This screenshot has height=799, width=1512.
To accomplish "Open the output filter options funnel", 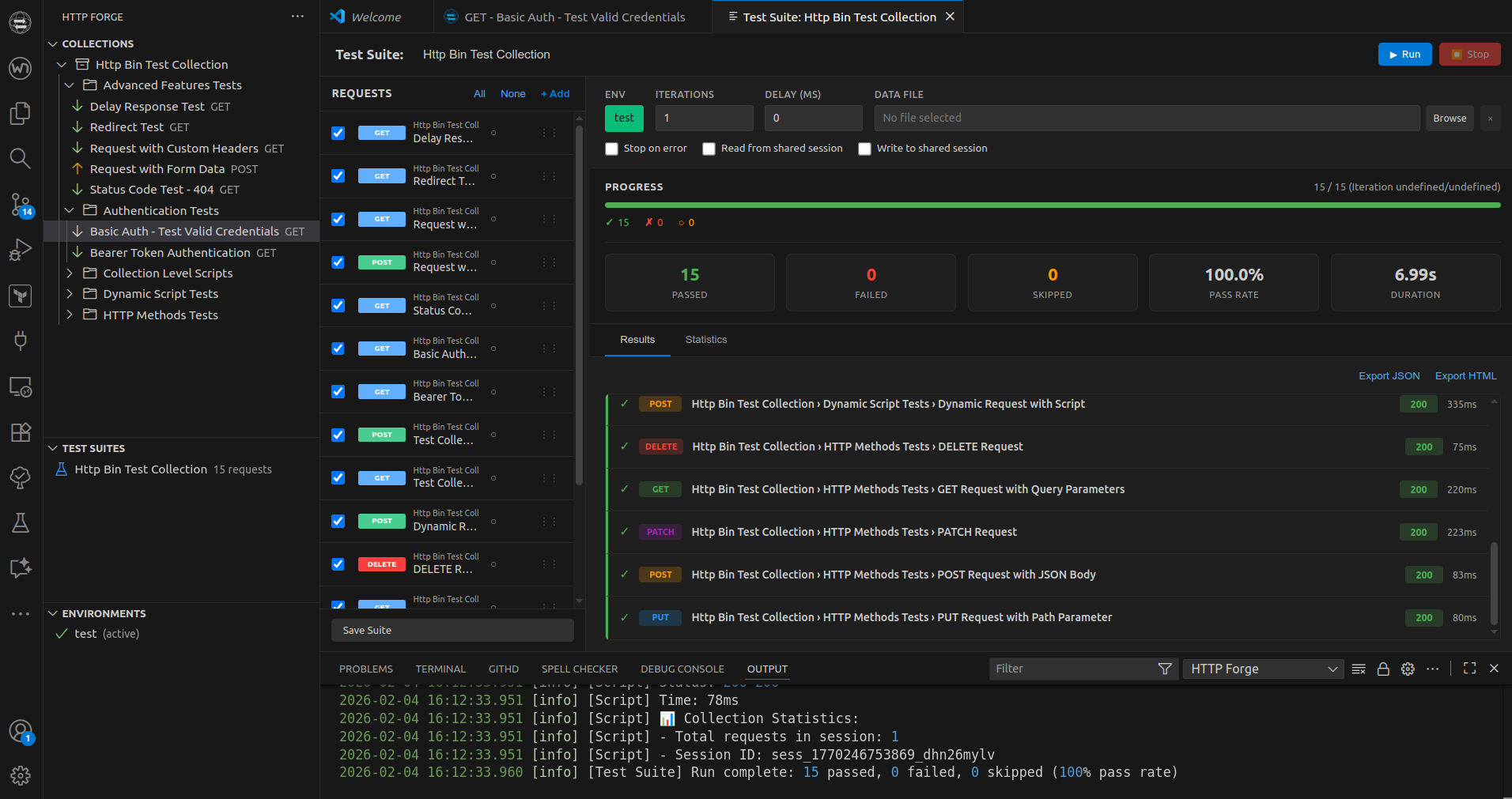I will (1165, 669).
